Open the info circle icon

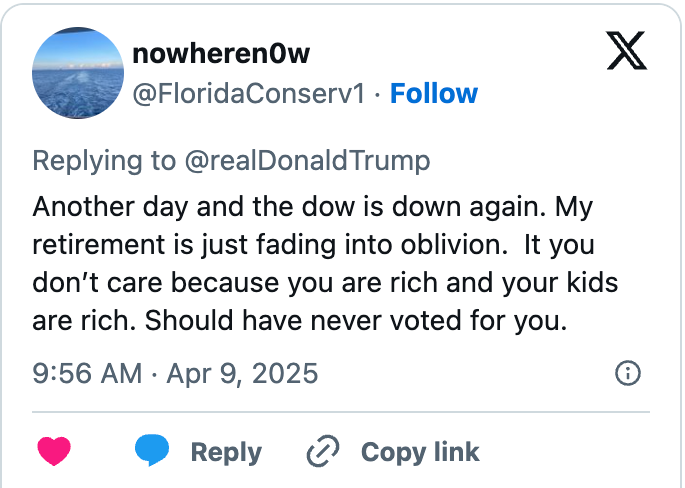(x=627, y=374)
